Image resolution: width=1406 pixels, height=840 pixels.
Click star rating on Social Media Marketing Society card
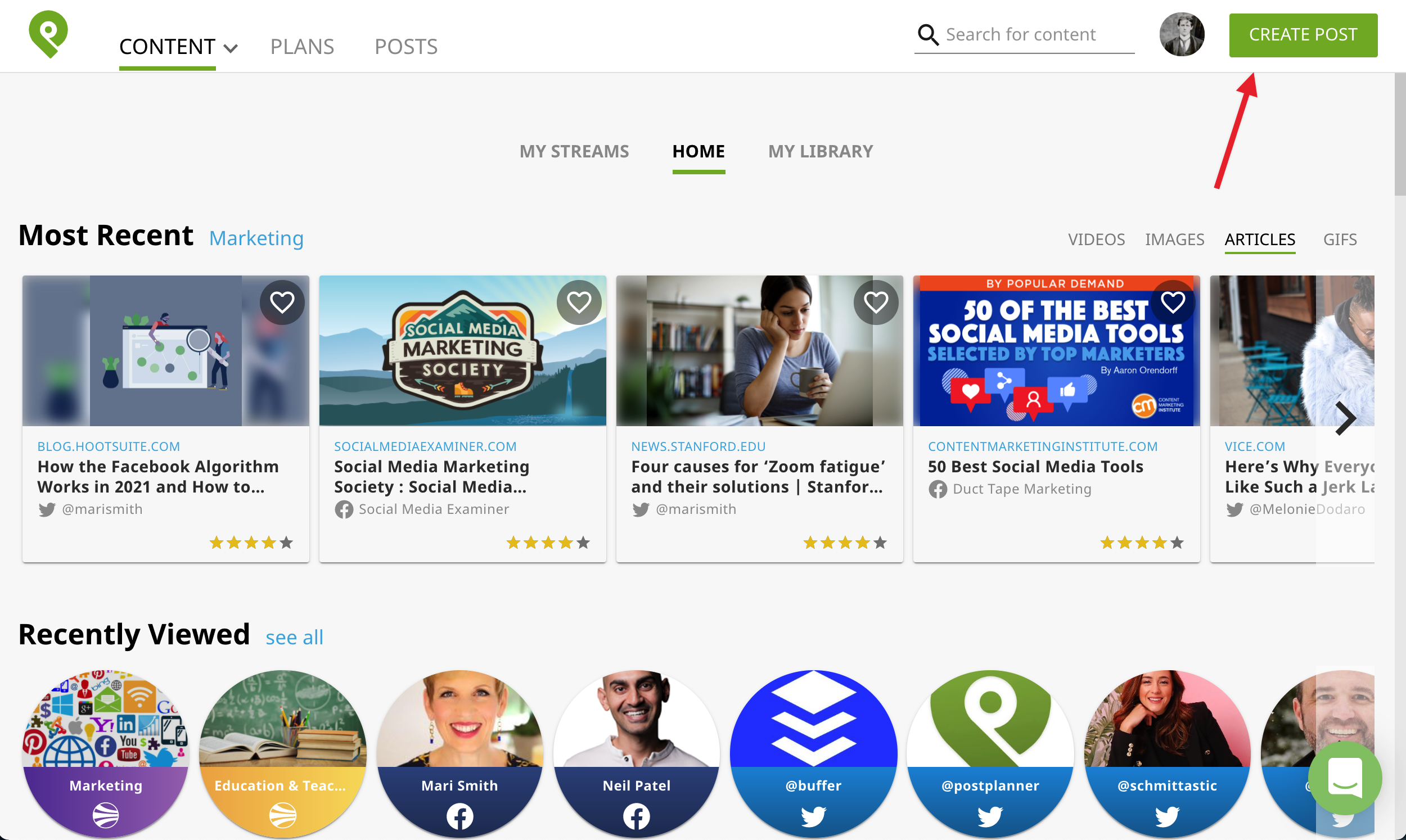point(548,543)
